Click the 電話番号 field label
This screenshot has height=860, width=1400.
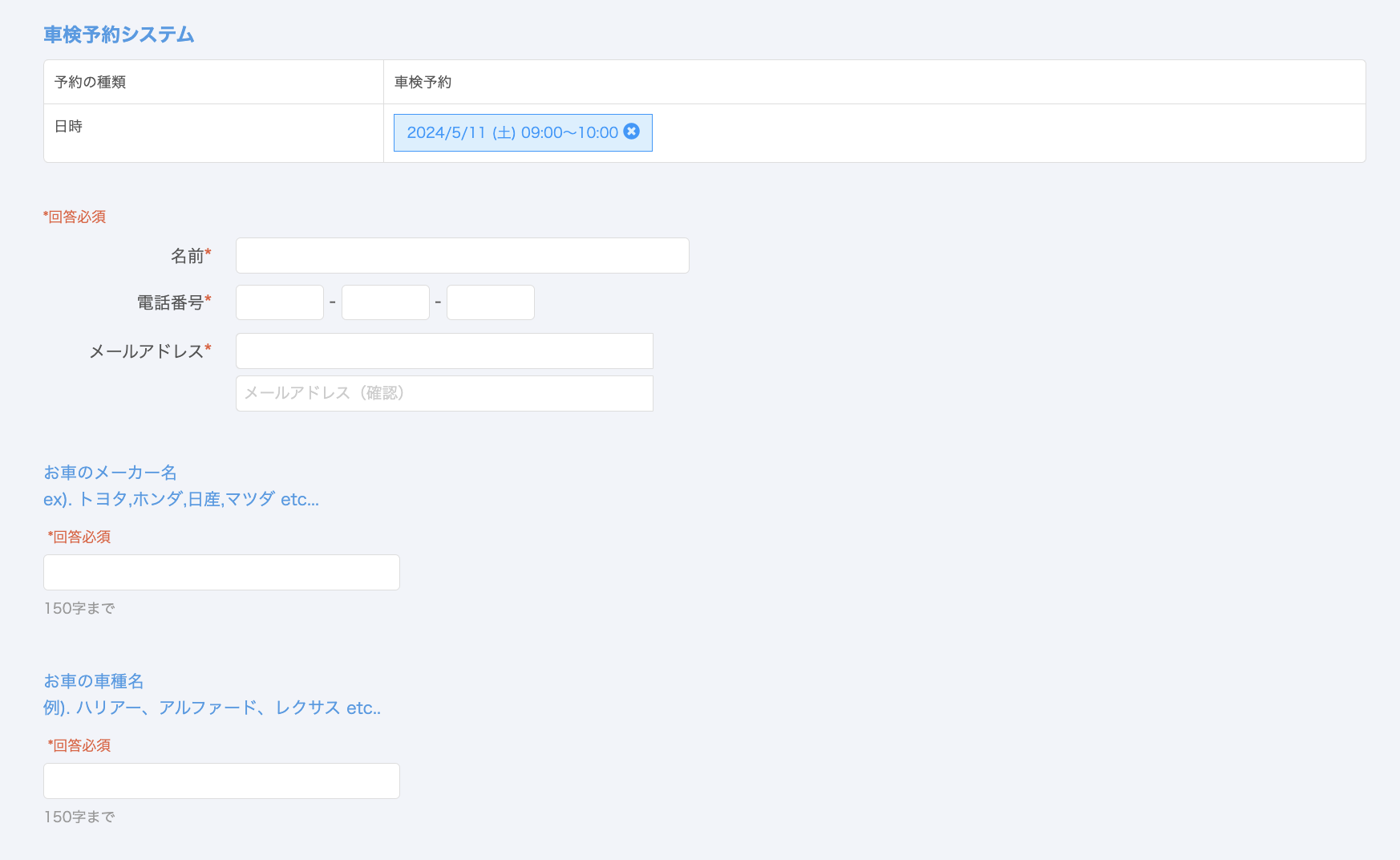[x=170, y=302]
